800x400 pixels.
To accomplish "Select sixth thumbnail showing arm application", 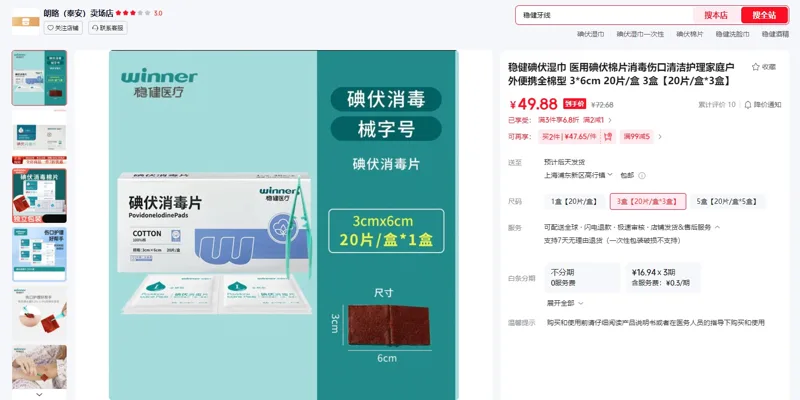I will (39, 367).
